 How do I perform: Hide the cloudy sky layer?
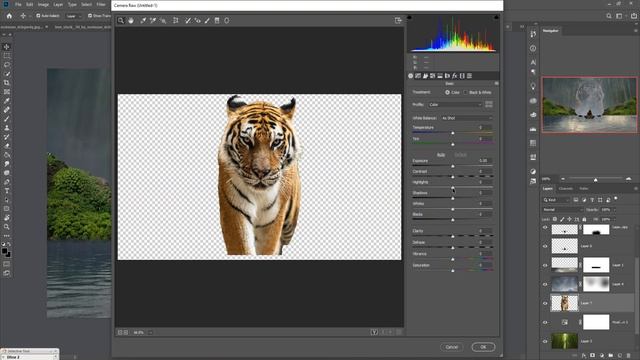coord(545,284)
